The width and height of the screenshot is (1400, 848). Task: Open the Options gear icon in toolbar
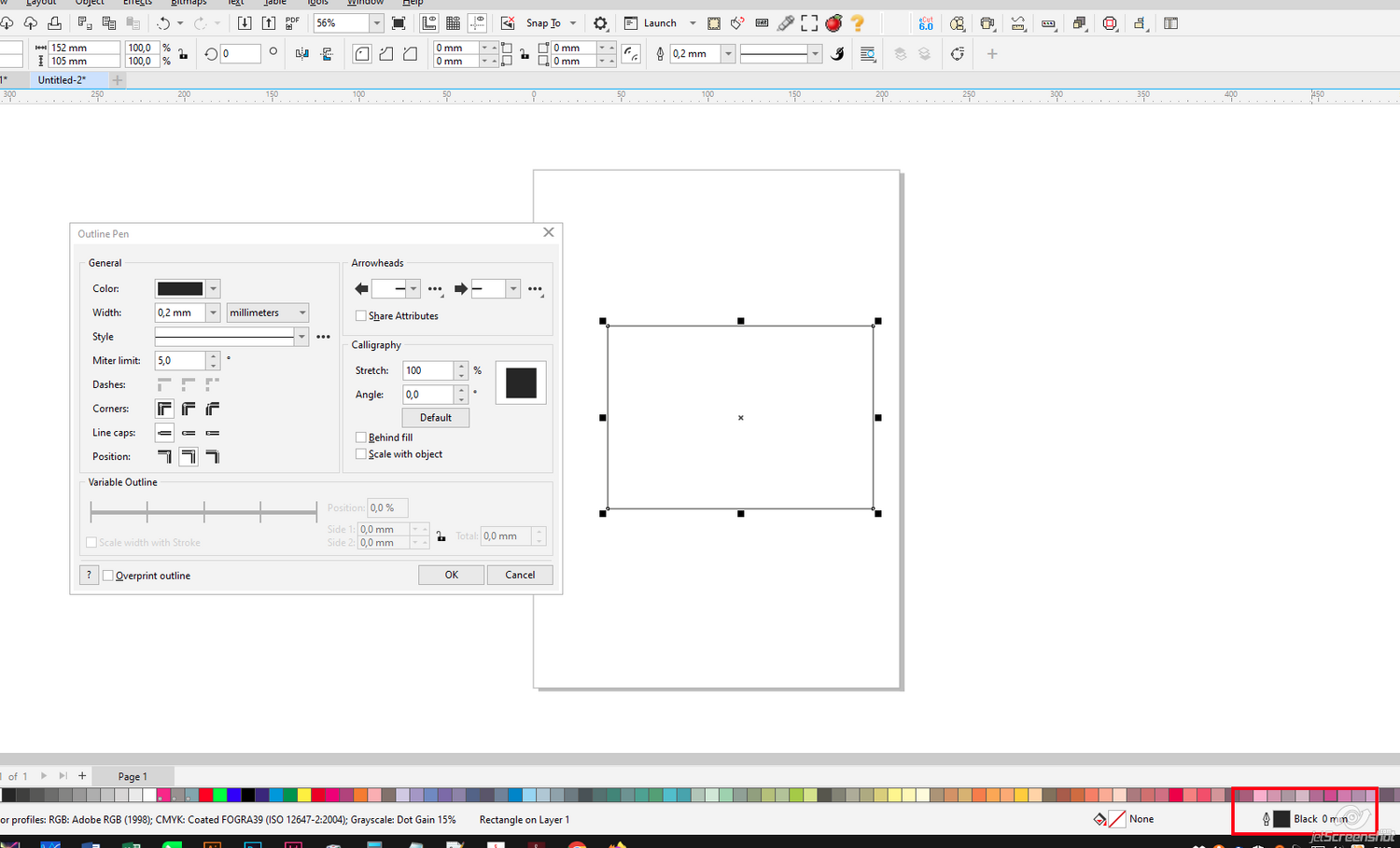click(x=600, y=23)
